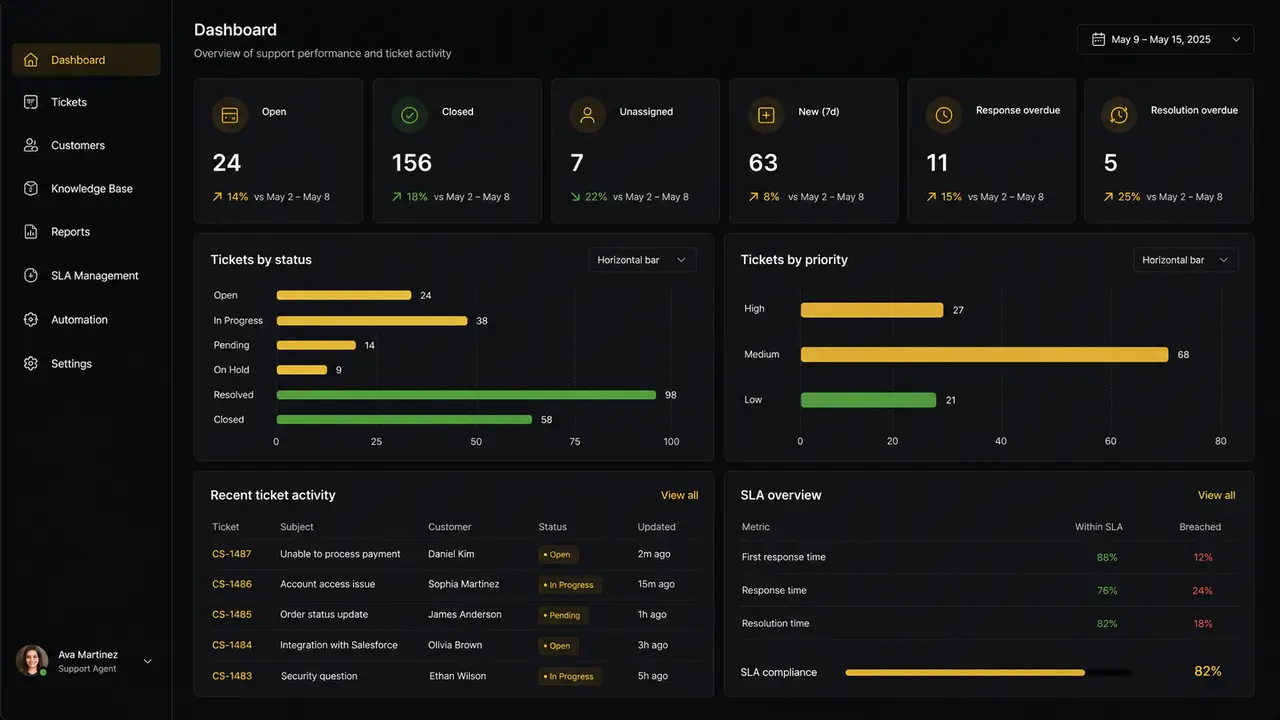Click Response time breached 24% value

coord(1202,590)
